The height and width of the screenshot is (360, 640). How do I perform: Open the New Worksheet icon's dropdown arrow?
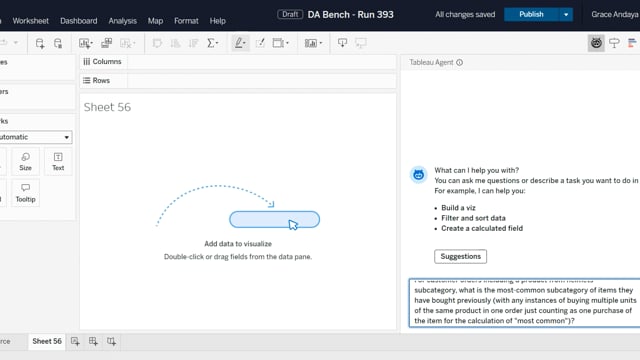coord(91,43)
